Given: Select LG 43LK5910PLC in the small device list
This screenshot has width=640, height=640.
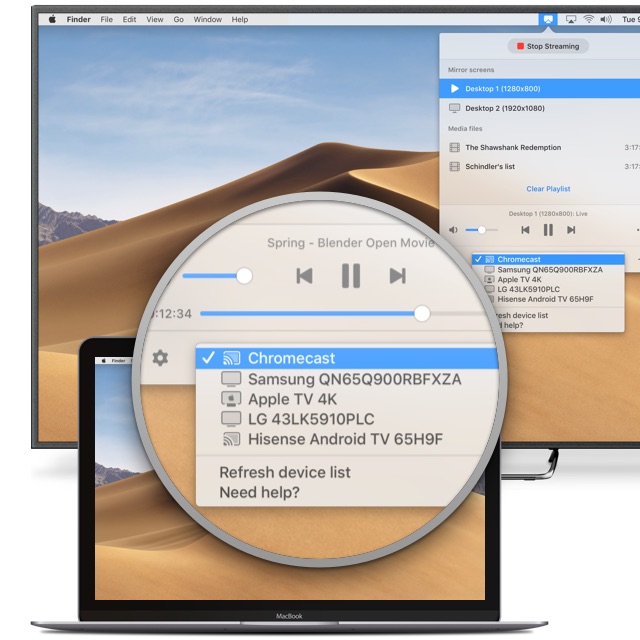Looking at the screenshot, I should click(x=548, y=289).
